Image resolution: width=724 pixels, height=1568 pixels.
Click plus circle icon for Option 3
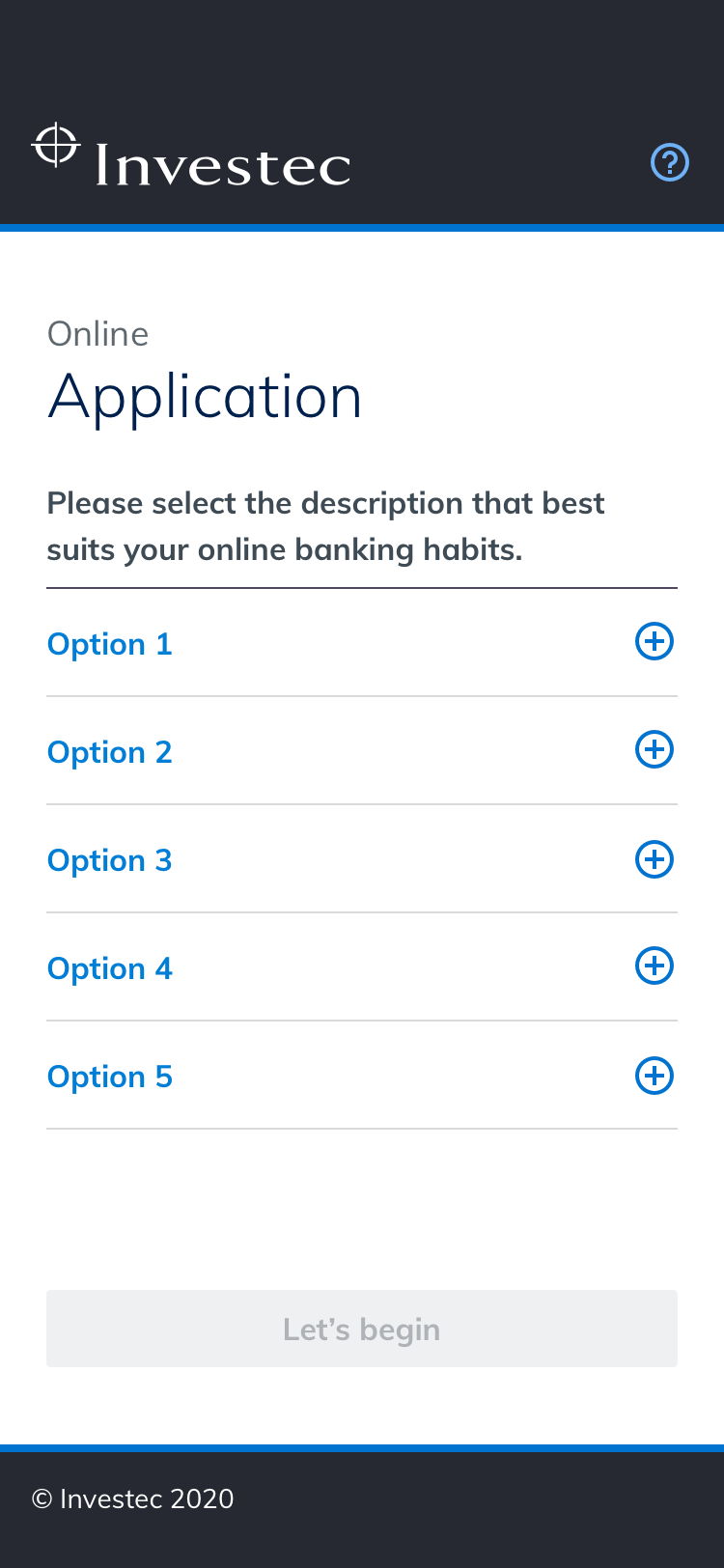654,859
